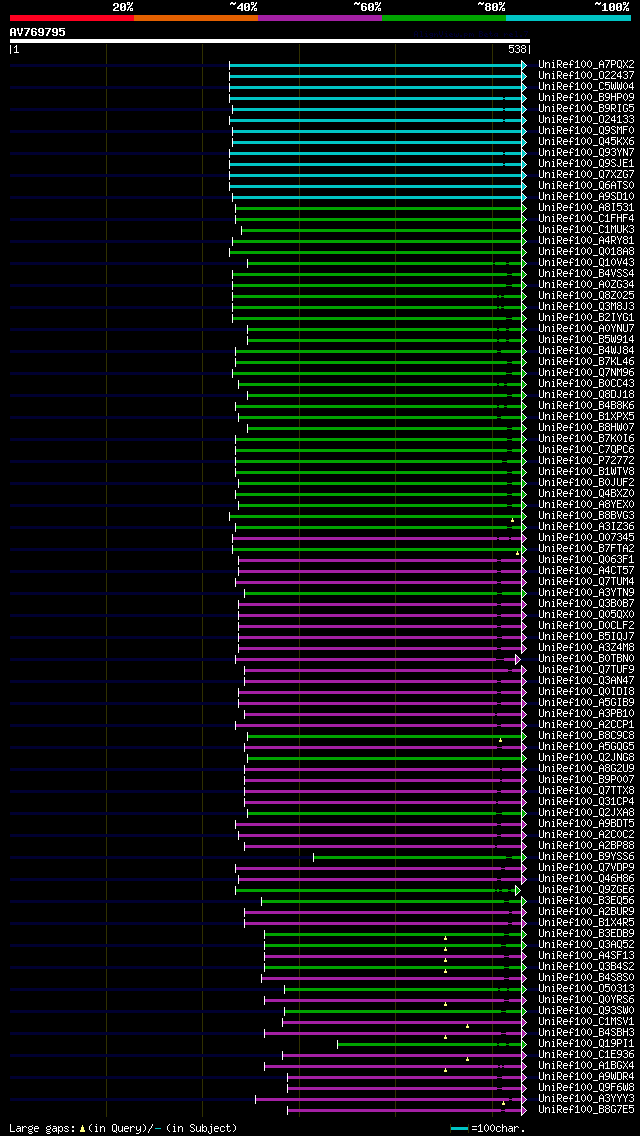The image size is (640, 1136).
Task: Open UniRef100_A3IZ36 hit
Action: click(586, 527)
